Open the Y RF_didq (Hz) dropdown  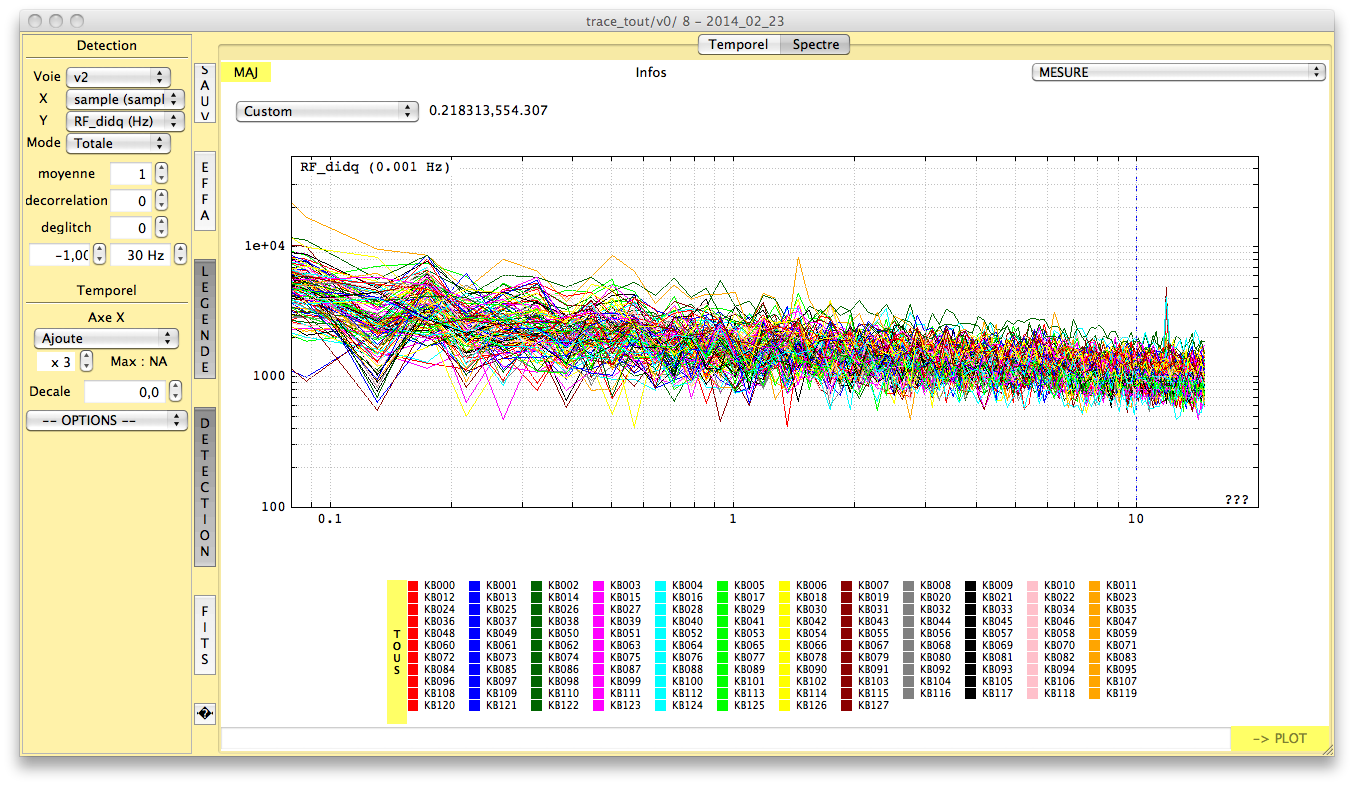coord(125,121)
